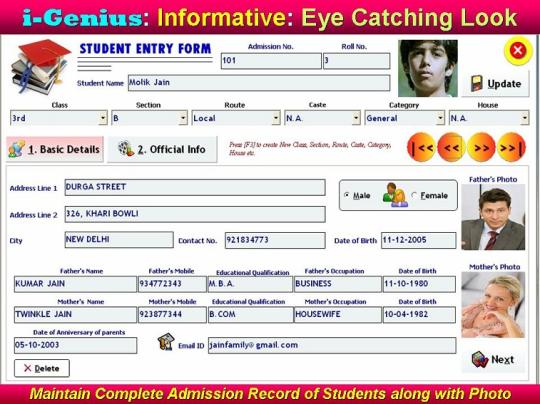Click the Delete button
Viewport: 540px width, 404px height.
42,368
